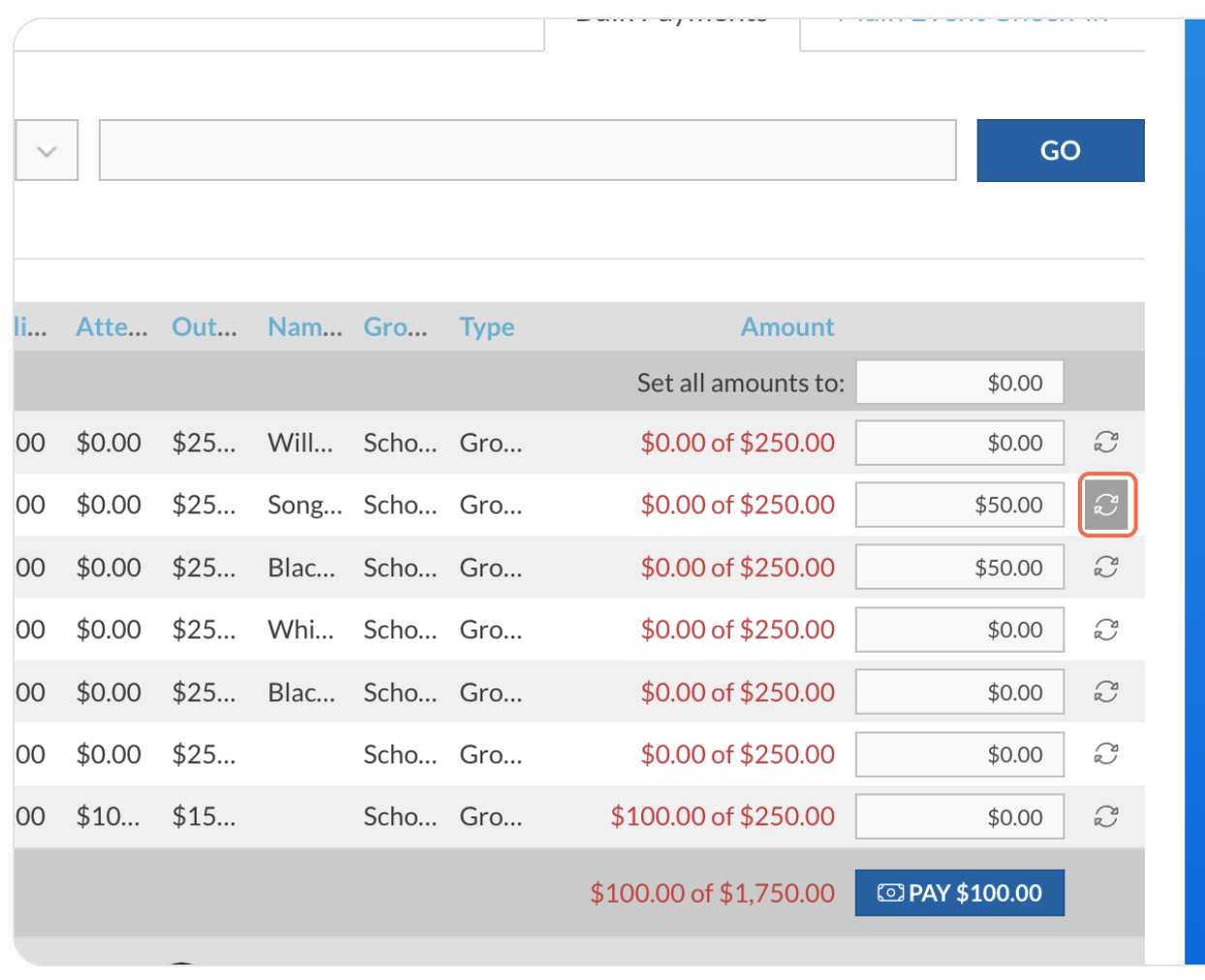The width and height of the screenshot is (1205, 980).
Task: Sort by the Out... column header
Action: click(204, 327)
